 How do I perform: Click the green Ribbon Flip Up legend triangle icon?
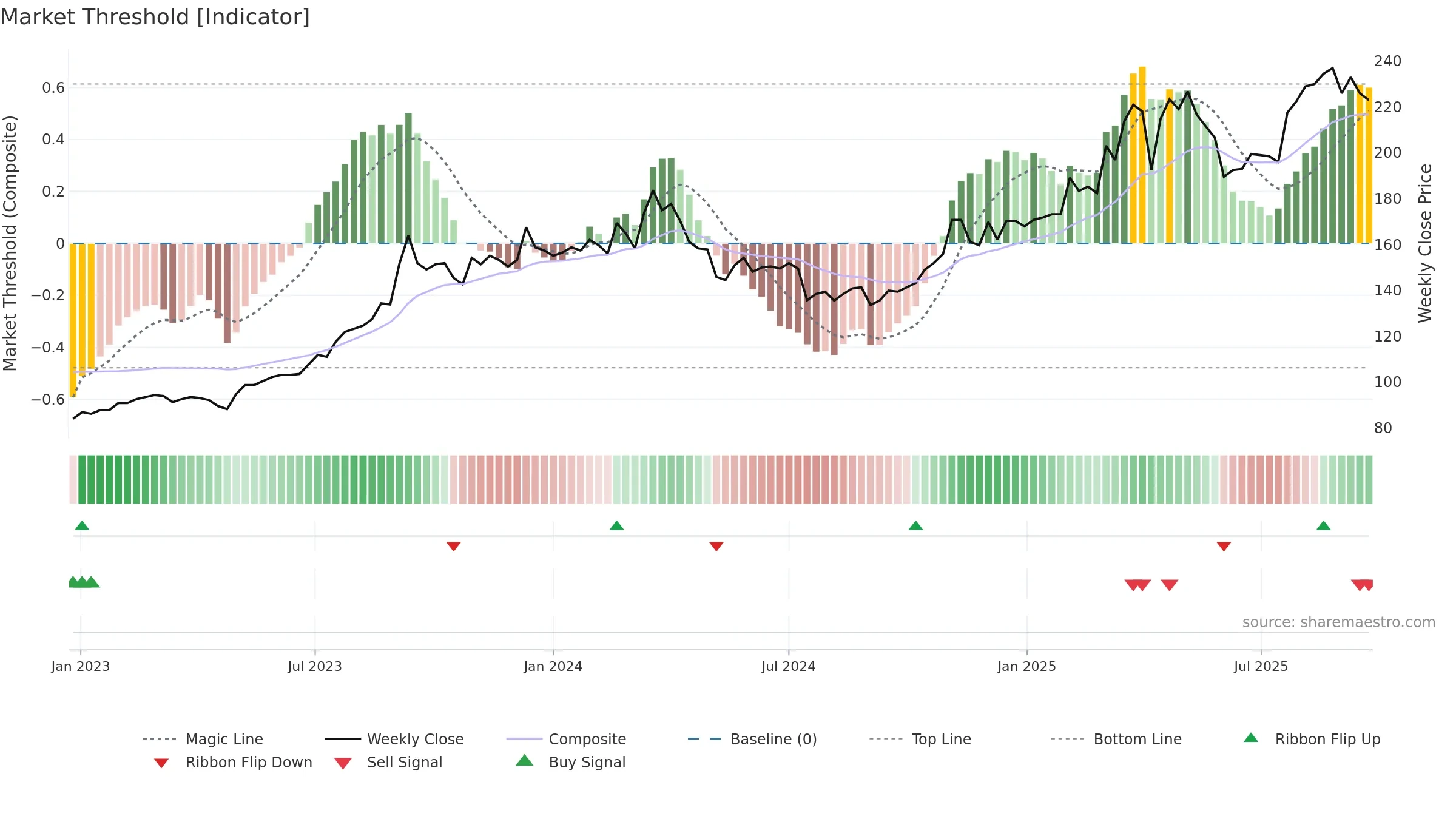[x=1251, y=738]
